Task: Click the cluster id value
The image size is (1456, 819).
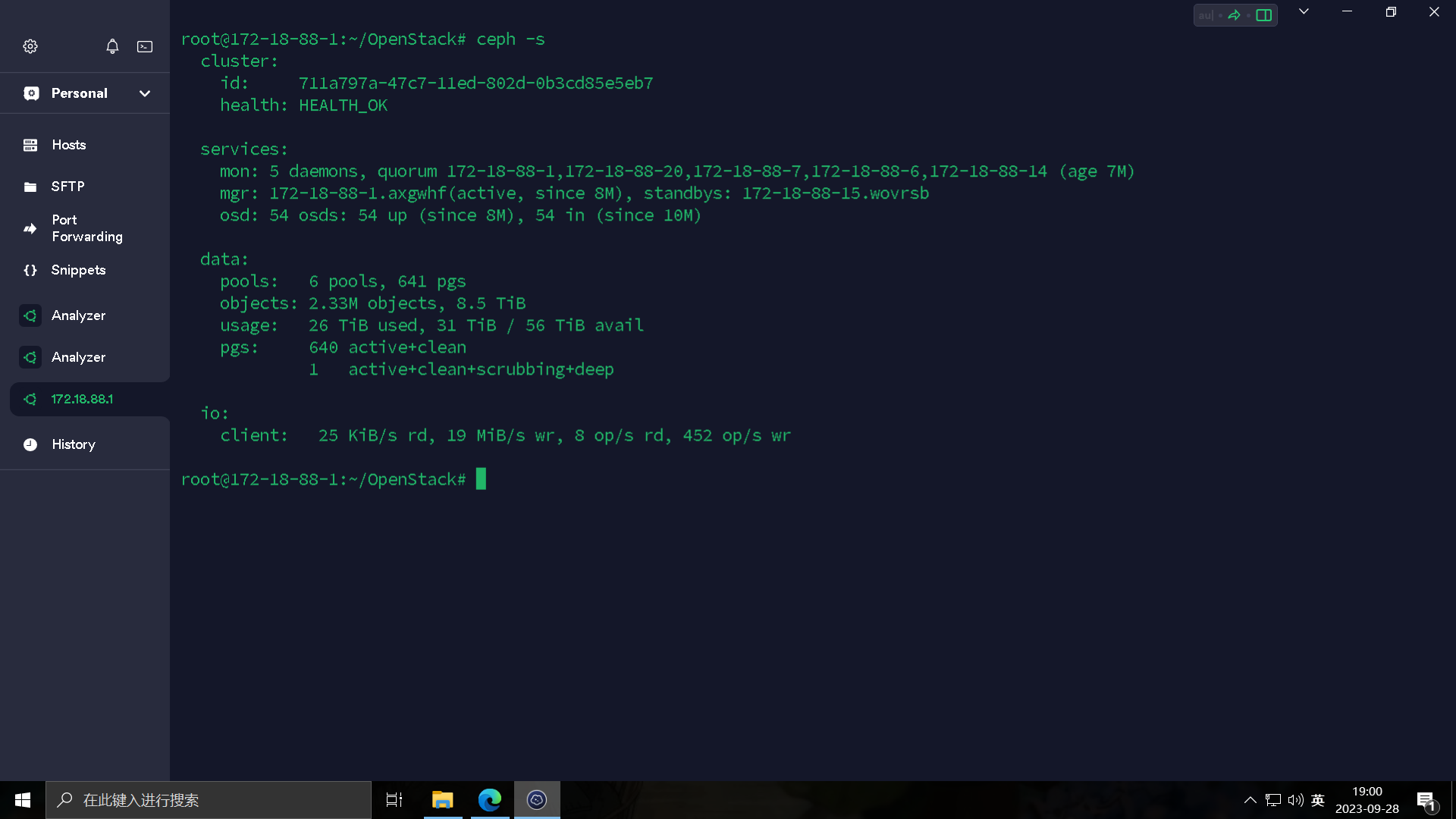Action: click(475, 83)
